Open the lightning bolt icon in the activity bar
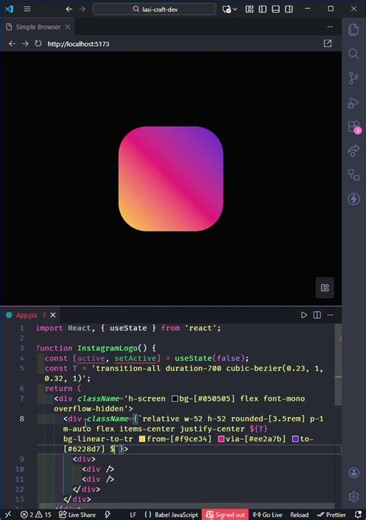This screenshot has width=366, height=520. 354,199
